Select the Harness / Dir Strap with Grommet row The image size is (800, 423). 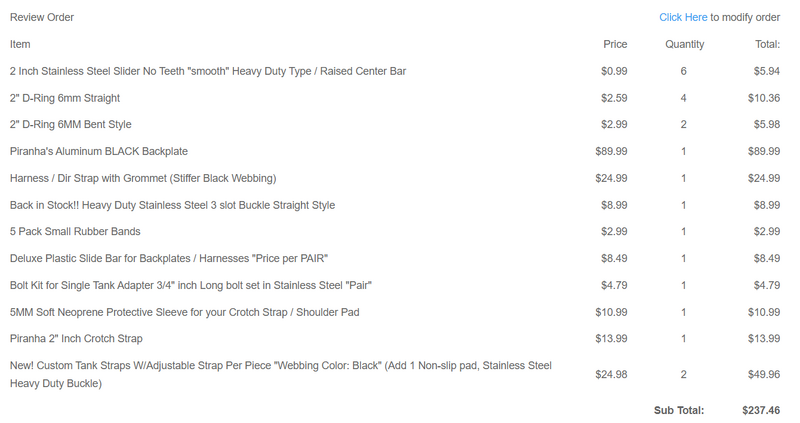[143, 178]
